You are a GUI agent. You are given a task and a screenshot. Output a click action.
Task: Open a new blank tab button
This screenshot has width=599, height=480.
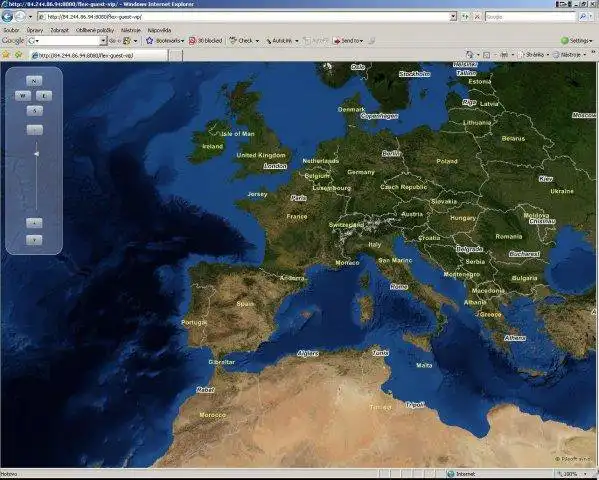(176, 55)
